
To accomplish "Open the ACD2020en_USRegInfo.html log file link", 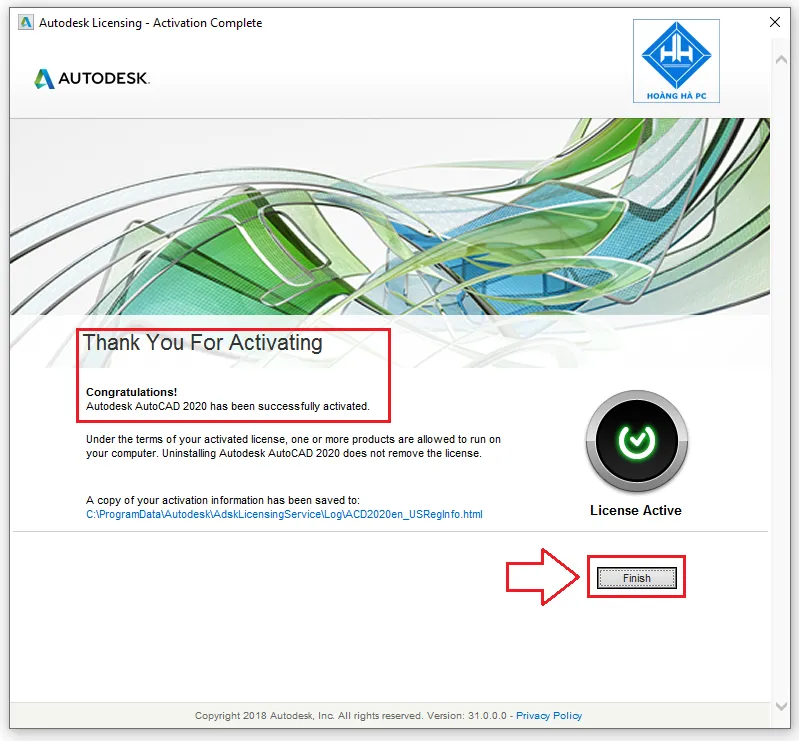I will point(284,514).
